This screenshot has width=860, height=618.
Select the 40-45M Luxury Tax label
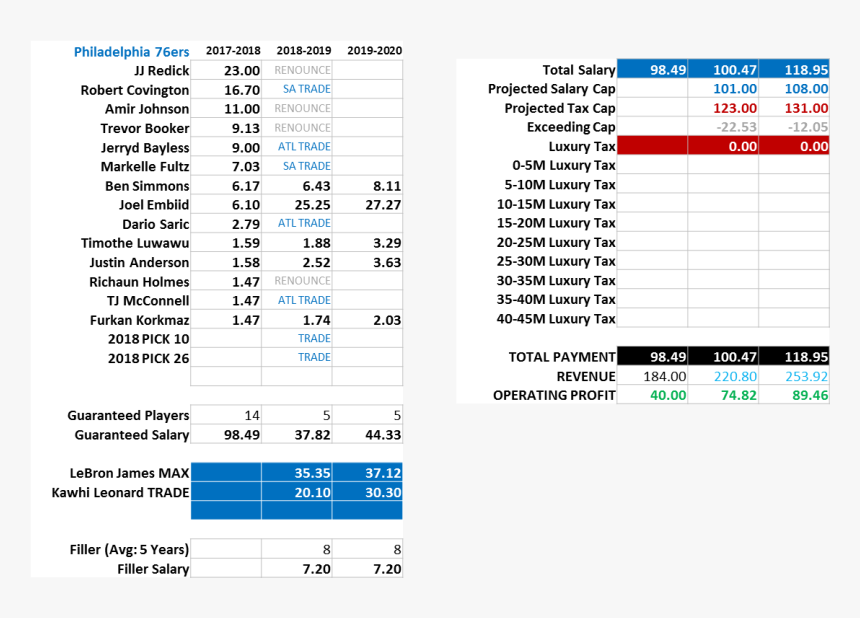point(556,319)
